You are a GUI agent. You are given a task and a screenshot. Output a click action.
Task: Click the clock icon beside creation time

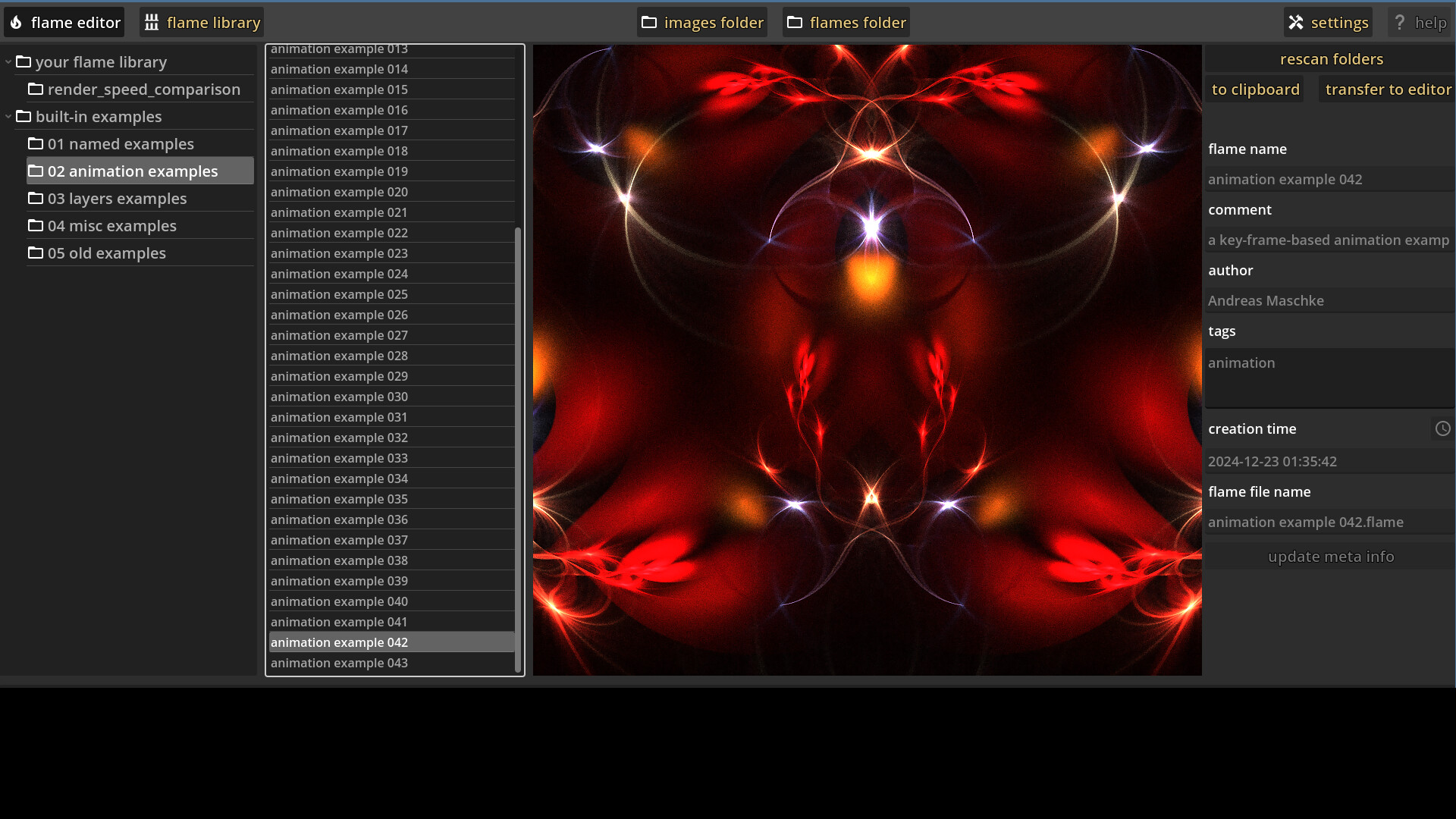pyautogui.click(x=1442, y=428)
